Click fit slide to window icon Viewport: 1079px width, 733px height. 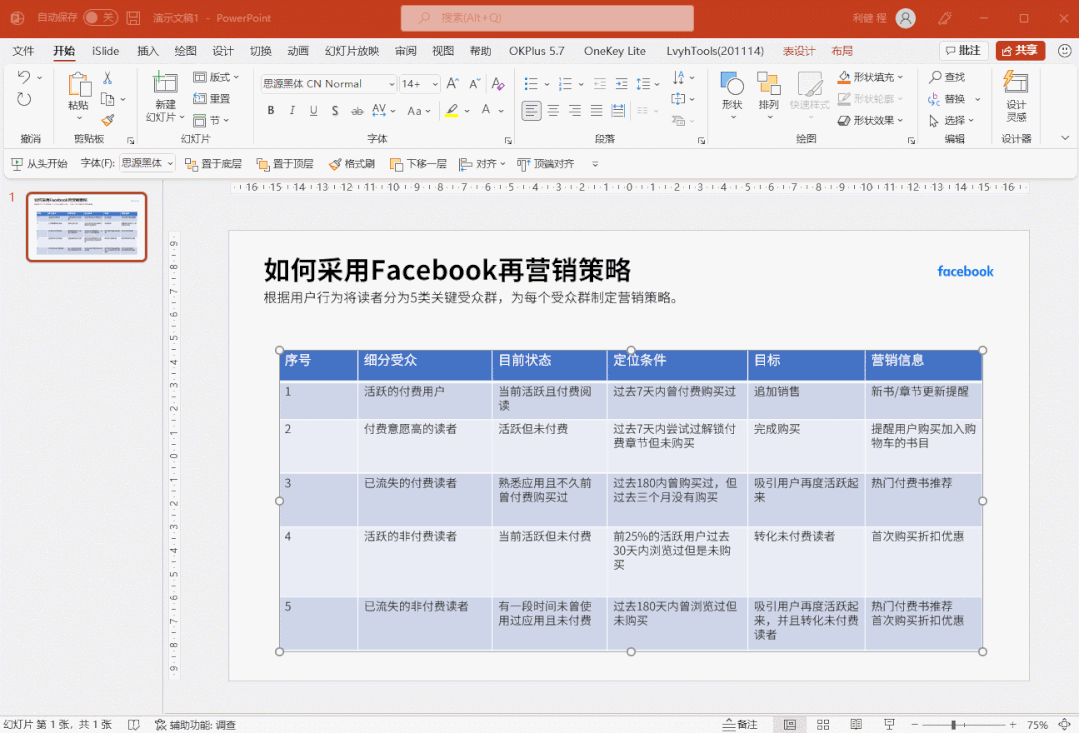(1065, 724)
